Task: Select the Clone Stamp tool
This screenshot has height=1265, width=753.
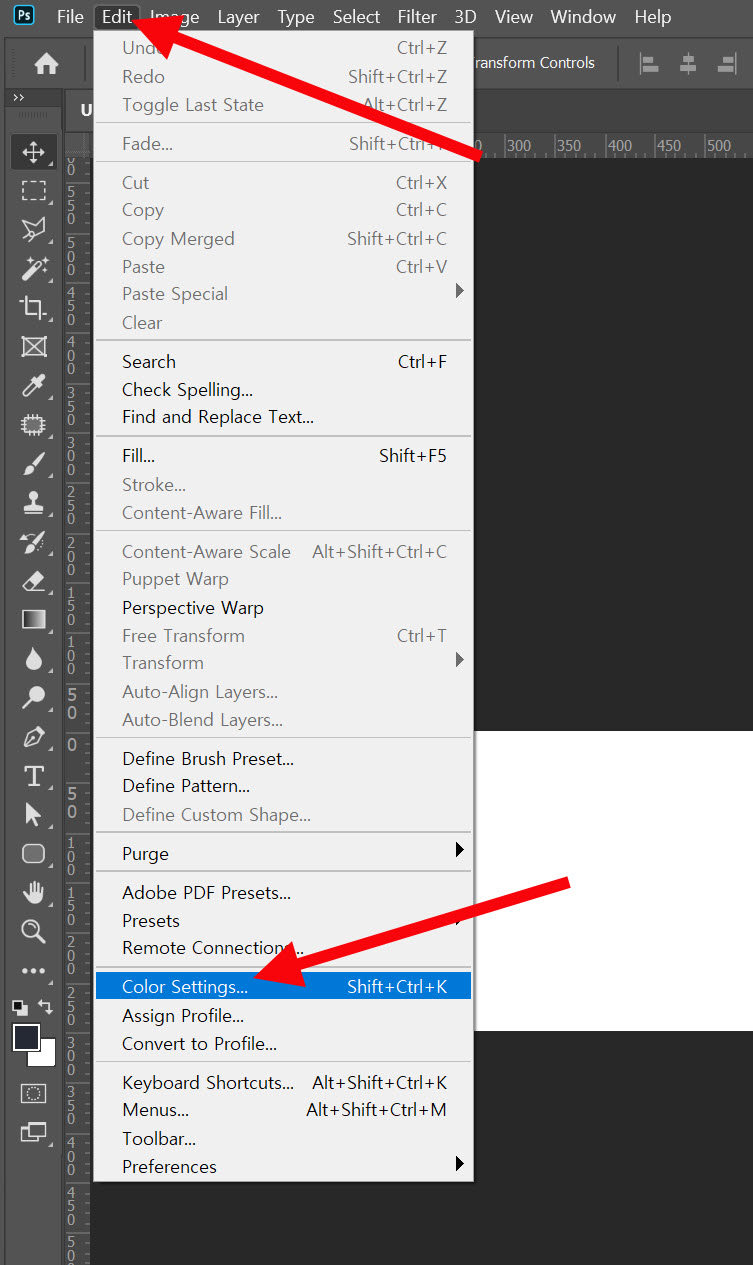Action: [x=34, y=503]
